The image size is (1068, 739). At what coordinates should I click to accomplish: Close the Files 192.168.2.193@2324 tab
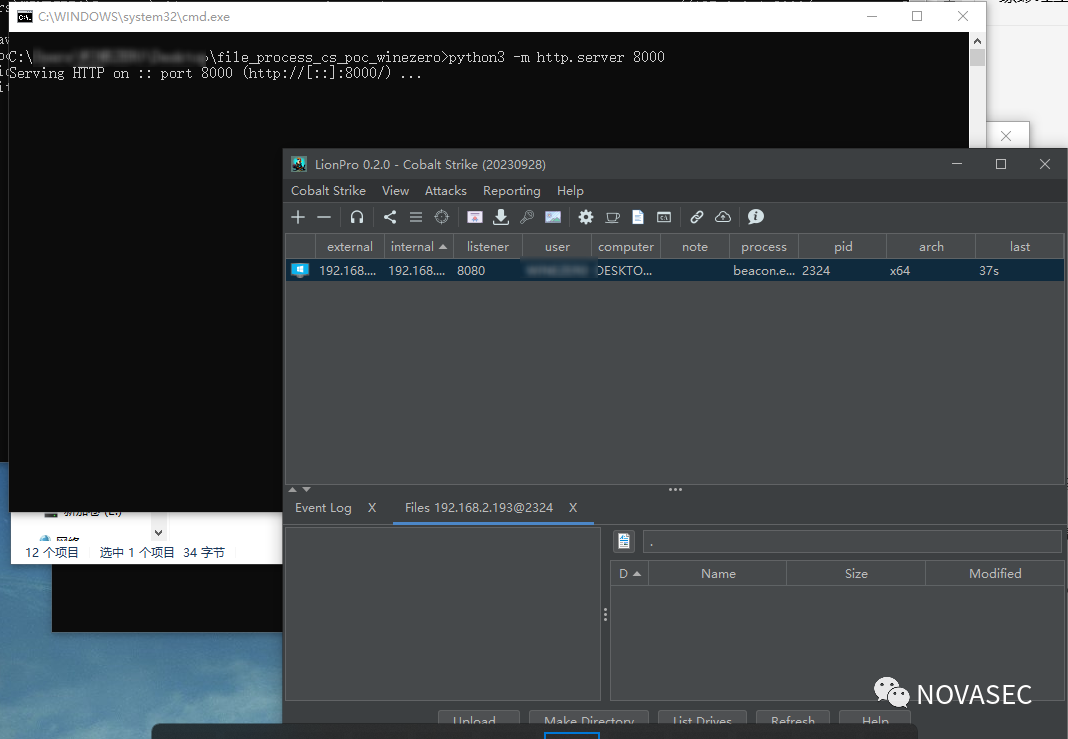[x=573, y=508]
